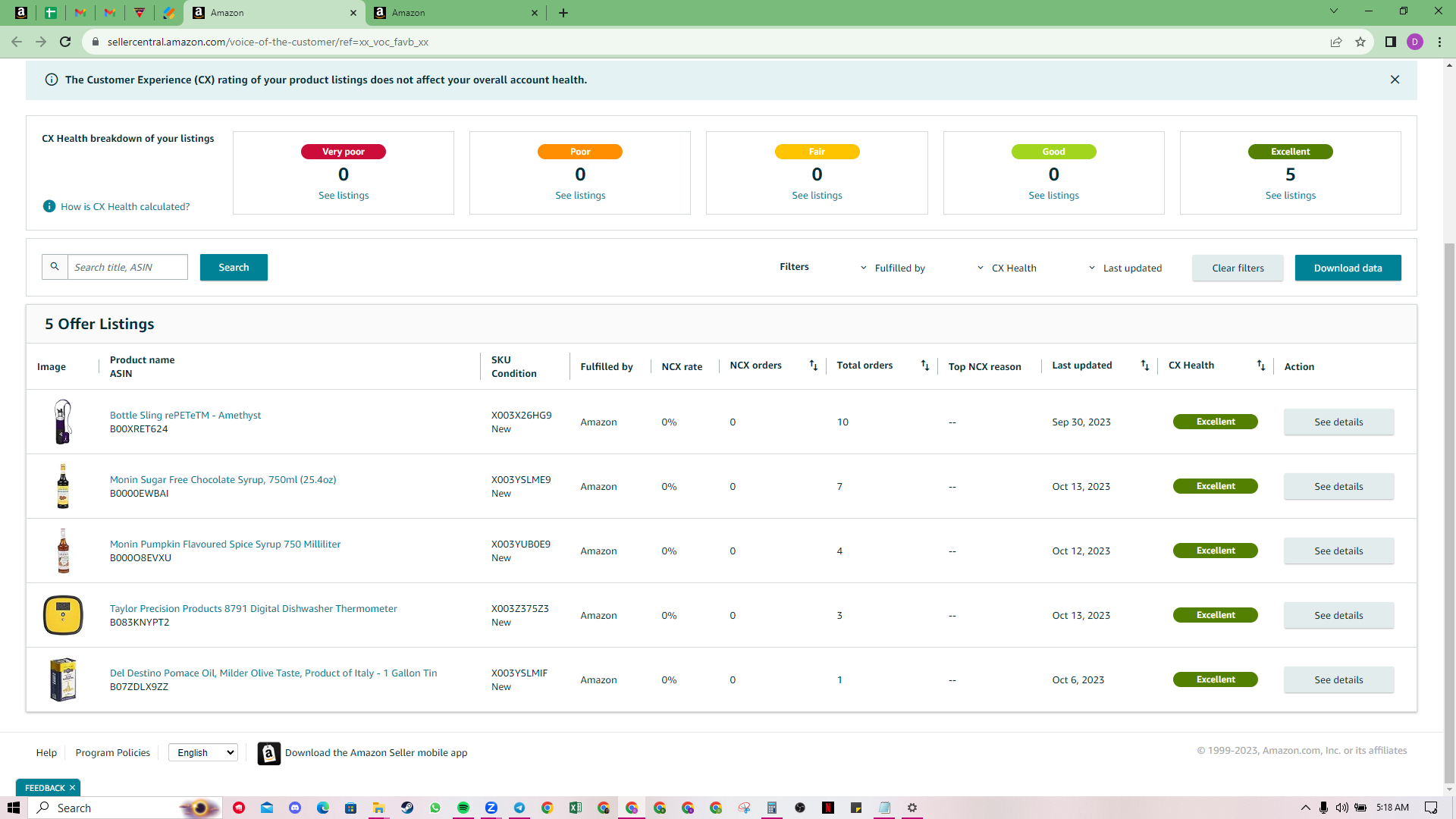Click the browser address bar URL
Screen dimensions: 1456x819
point(268,42)
